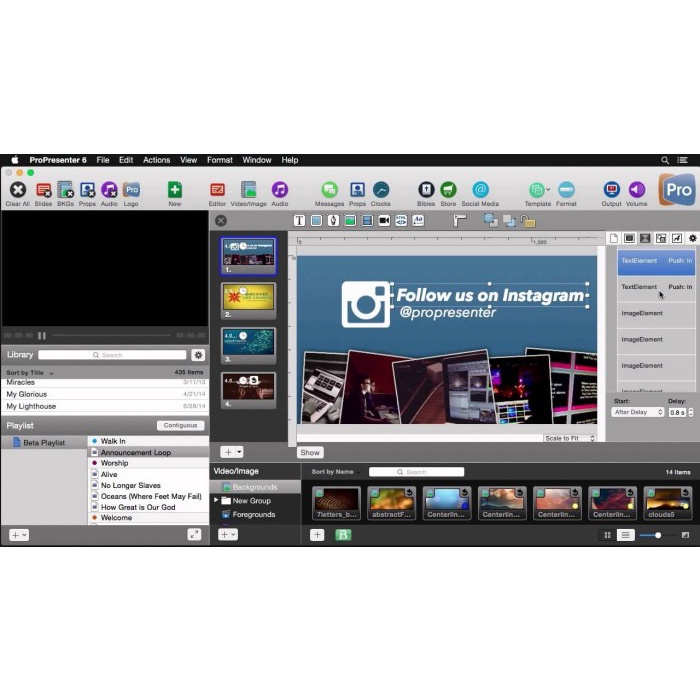Open the File menu
This screenshot has width=700, height=700.
103,160
